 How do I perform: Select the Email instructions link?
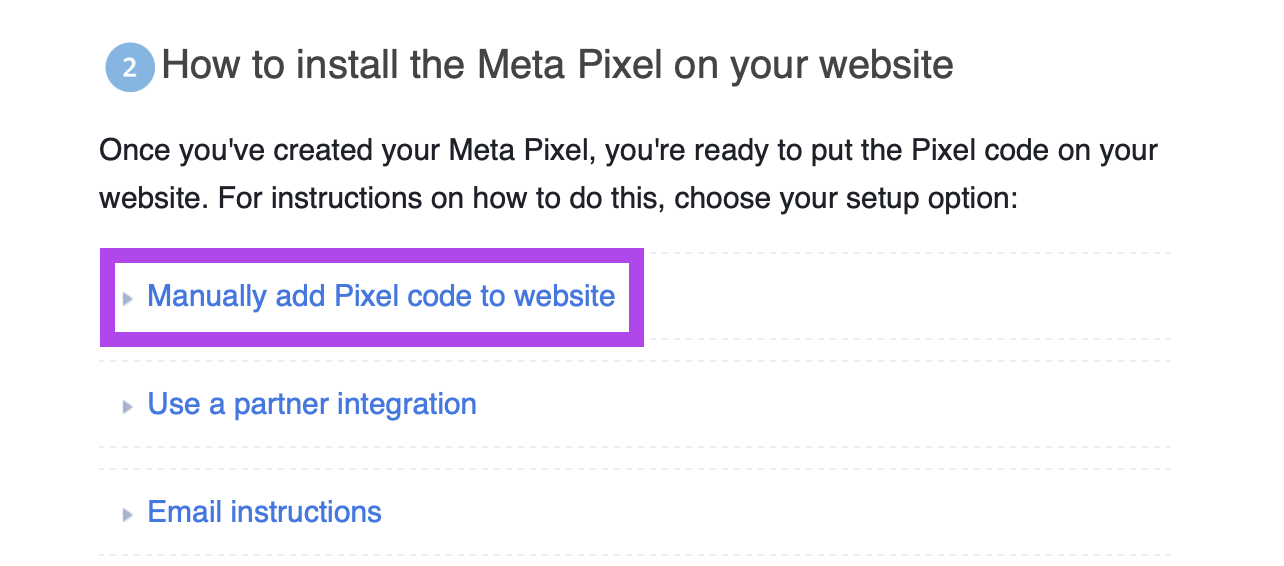point(264,512)
